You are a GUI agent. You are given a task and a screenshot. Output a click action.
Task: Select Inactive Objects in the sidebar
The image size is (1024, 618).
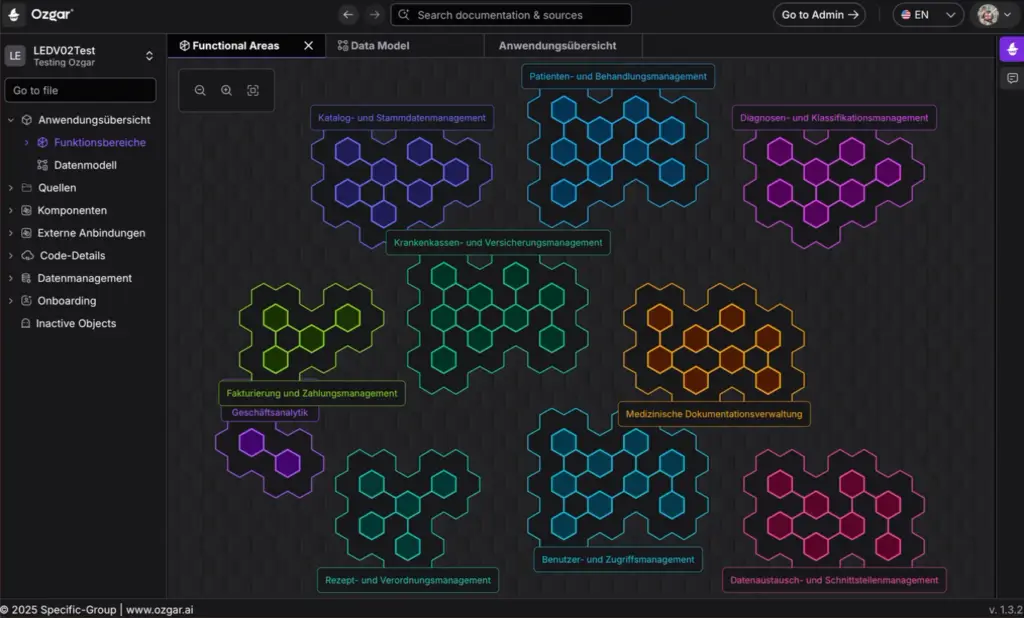pyautogui.click(x=75, y=324)
